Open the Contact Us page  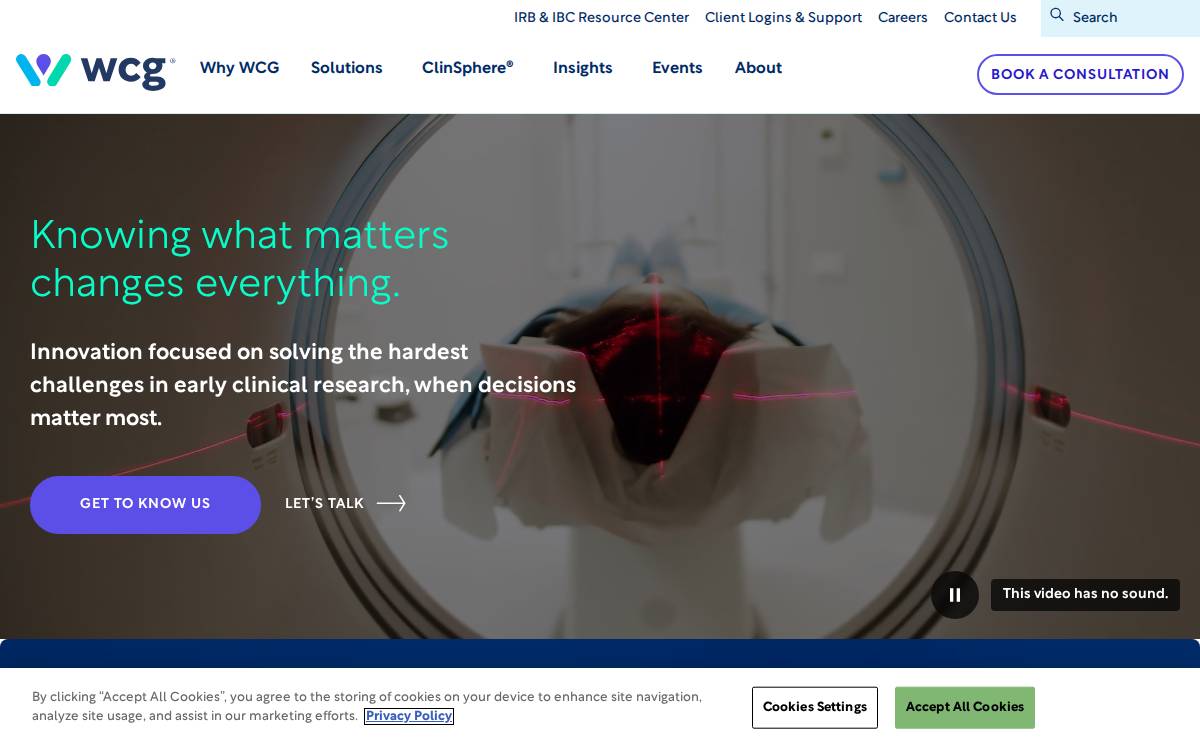coord(980,17)
